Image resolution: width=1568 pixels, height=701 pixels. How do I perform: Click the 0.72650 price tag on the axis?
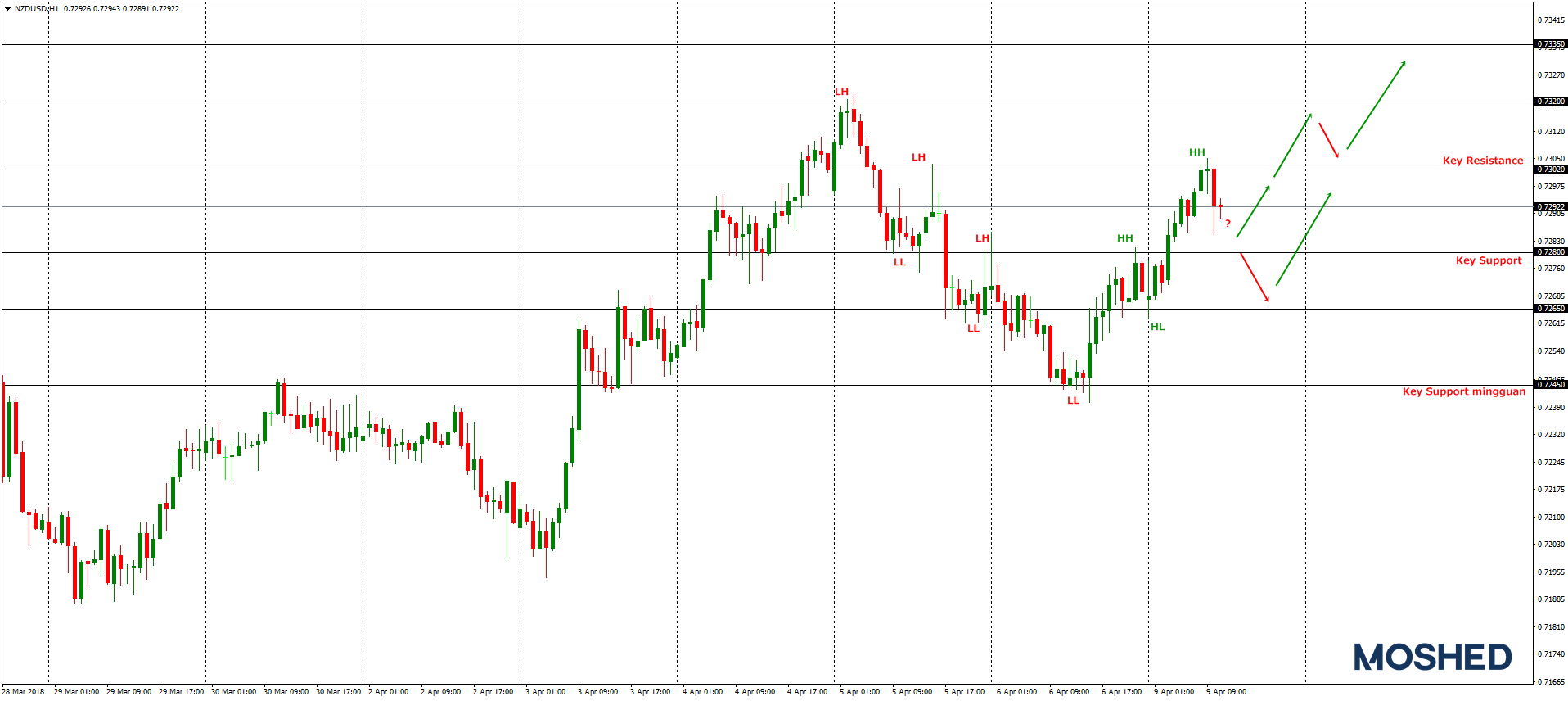pyautogui.click(x=1550, y=309)
